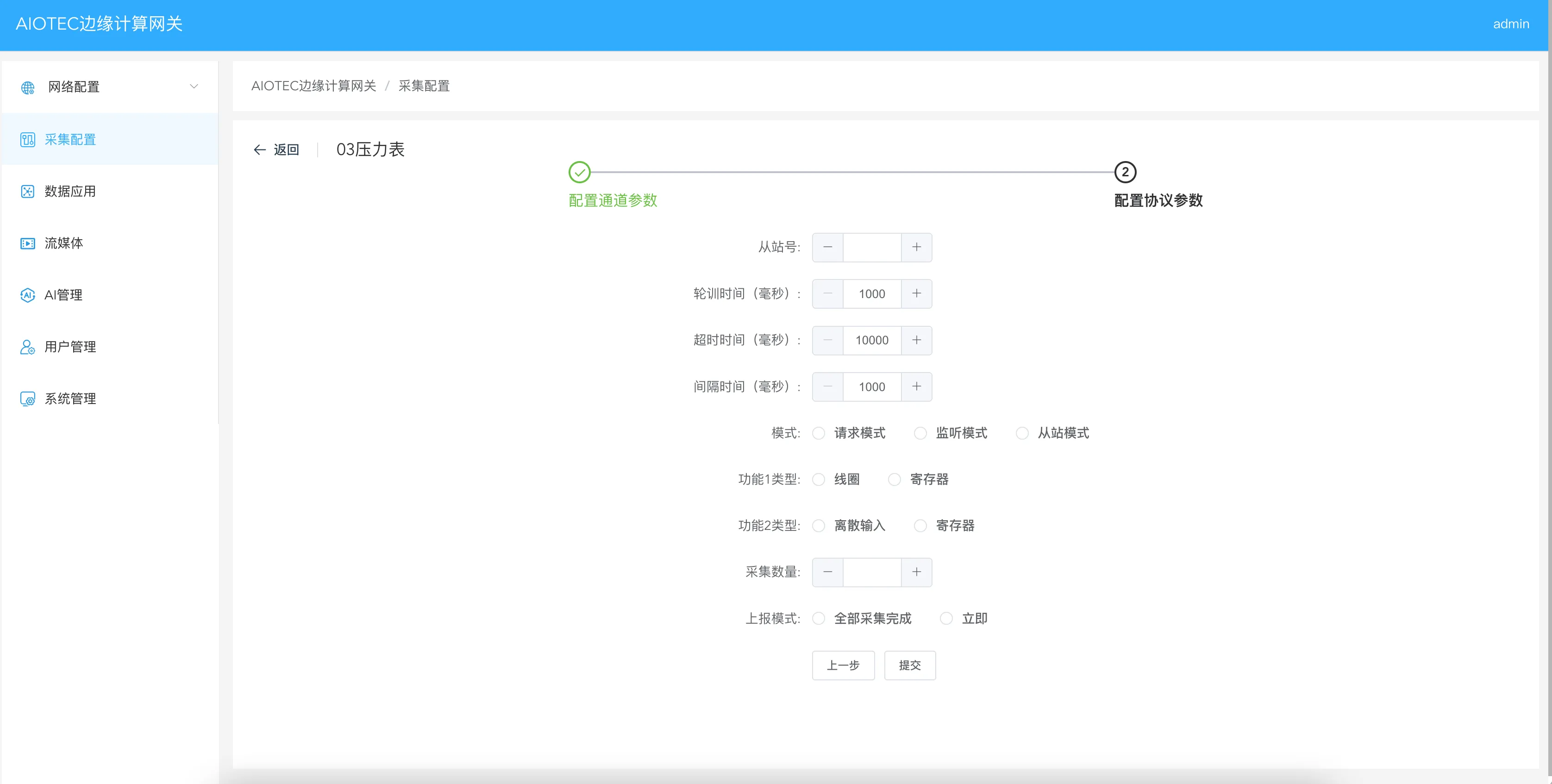Screen dimensions: 1552x784
Task: Select the 请求模式 radio option
Action: pyautogui.click(x=818, y=433)
